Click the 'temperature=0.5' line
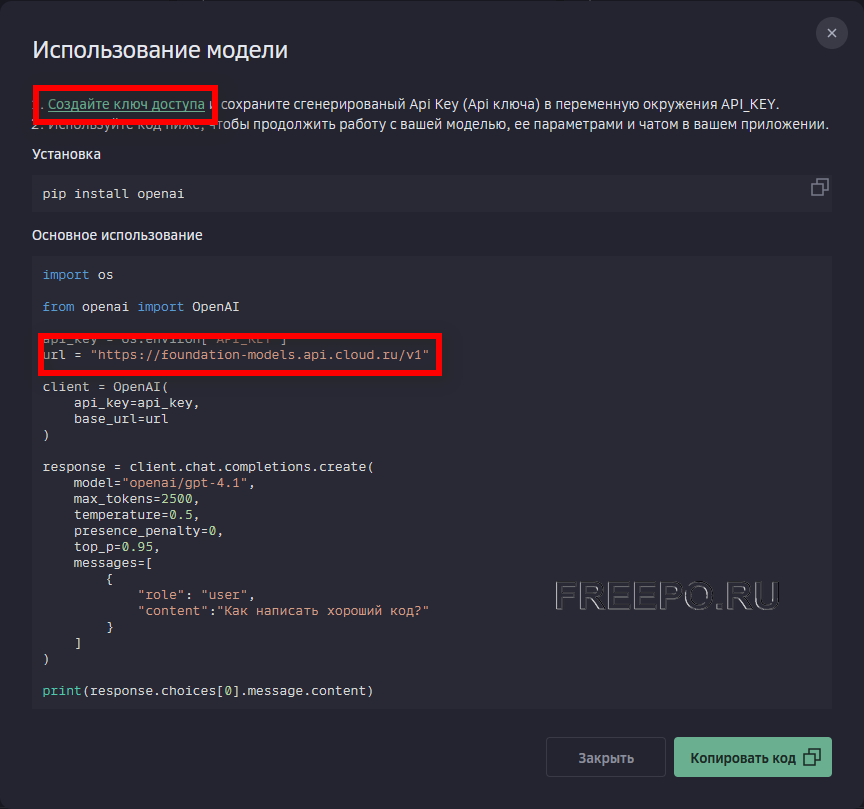This screenshot has height=809, width=864. [x=137, y=515]
